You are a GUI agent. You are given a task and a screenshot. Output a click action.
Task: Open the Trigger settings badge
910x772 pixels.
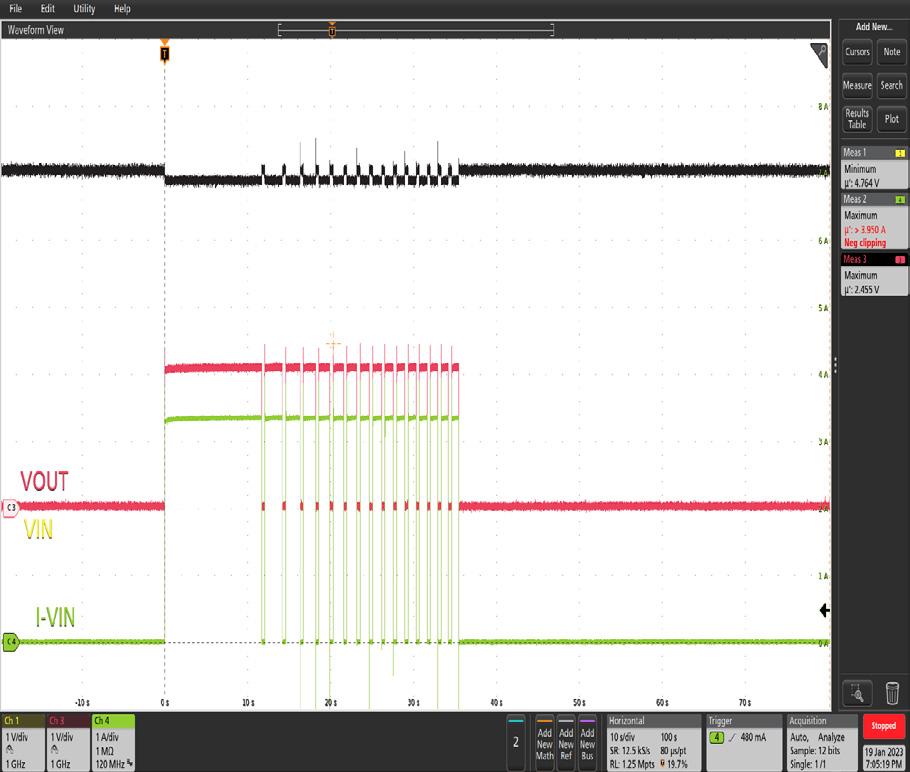(x=741, y=742)
